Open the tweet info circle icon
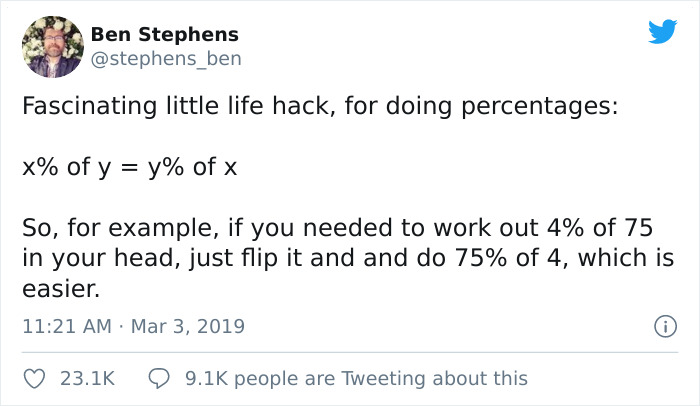The width and height of the screenshot is (700, 406). pyautogui.click(x=661, y=326)
